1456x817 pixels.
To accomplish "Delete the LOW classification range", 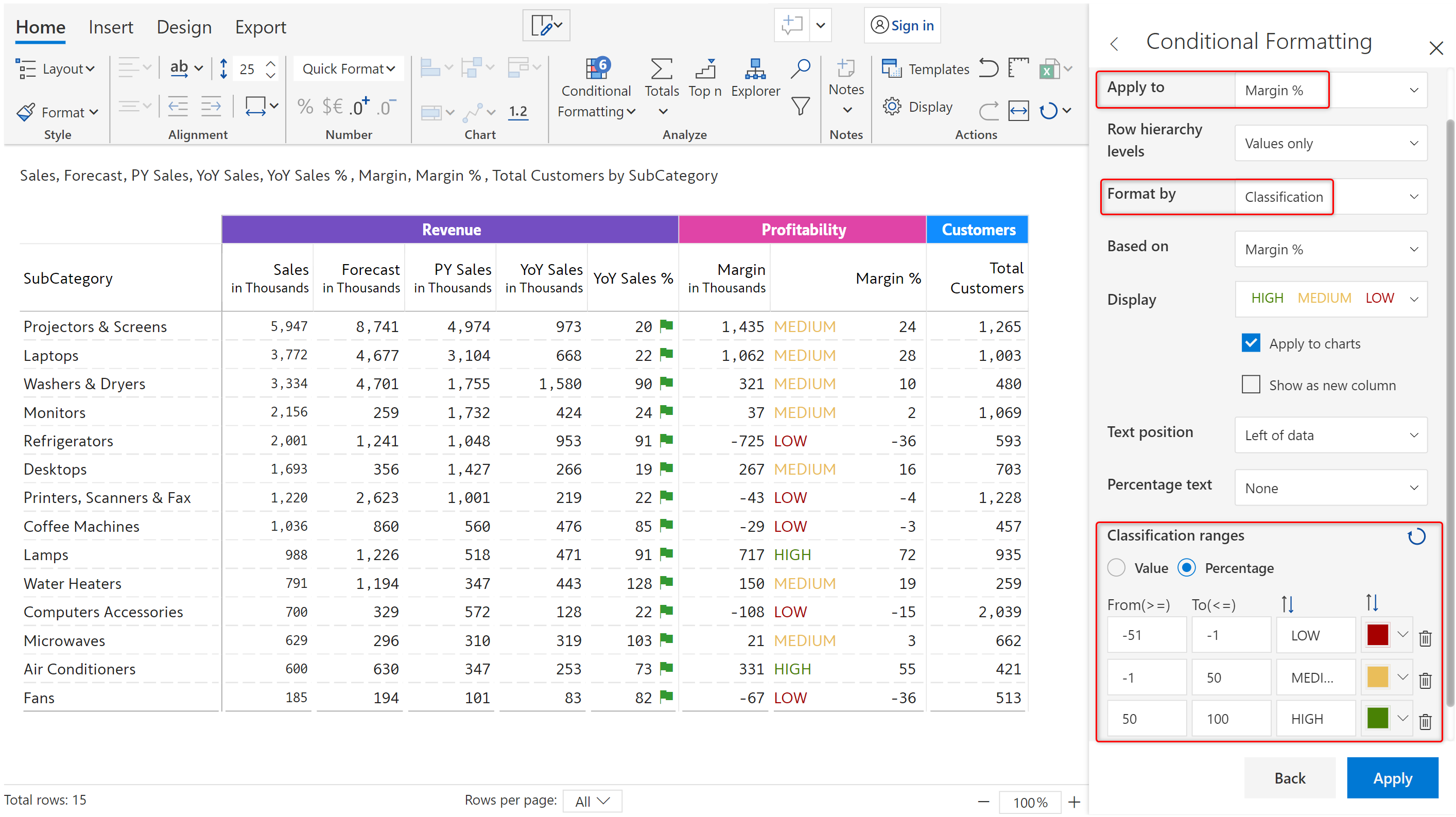I will click(x=1425, y=638).
